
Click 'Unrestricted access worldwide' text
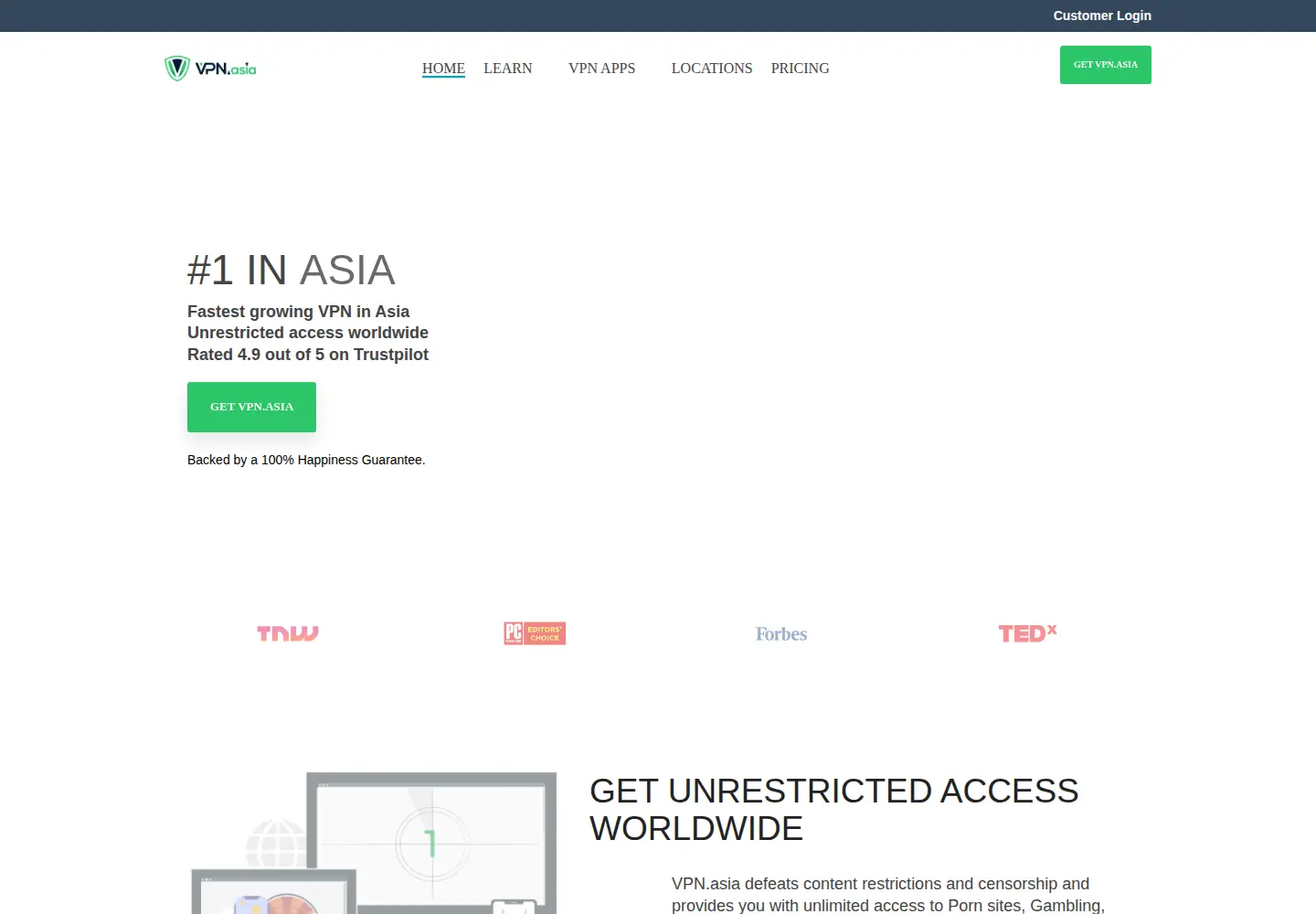[308, 333]
